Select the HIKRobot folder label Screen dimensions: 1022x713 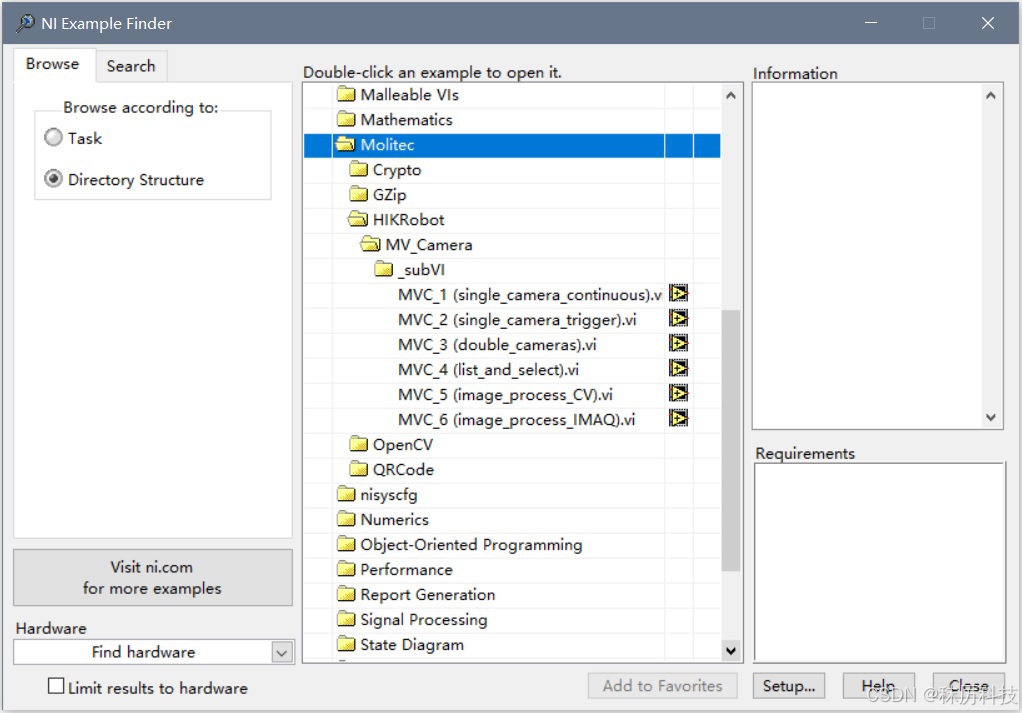pyautogui.click(x=409, y=220)
